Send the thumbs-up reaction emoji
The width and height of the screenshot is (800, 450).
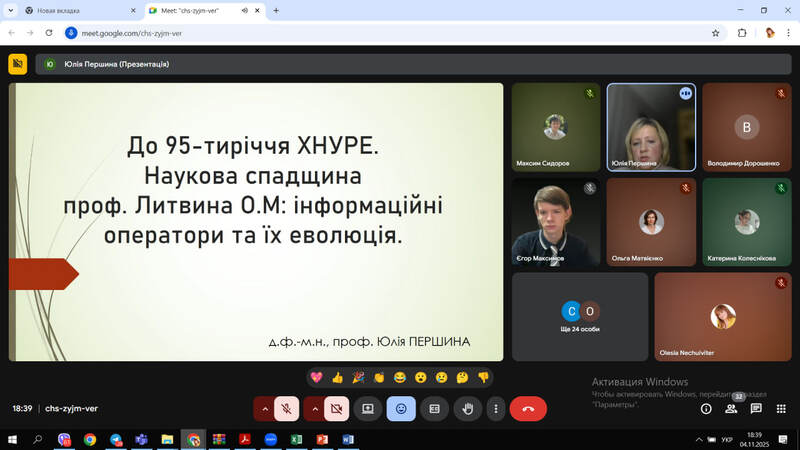tap(338, 377)
